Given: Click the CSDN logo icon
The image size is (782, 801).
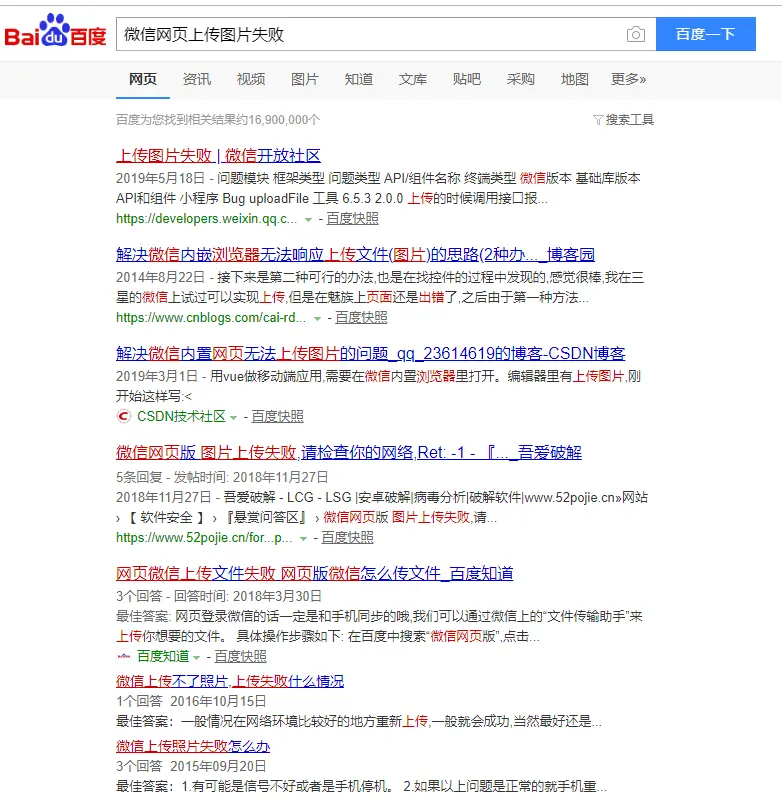Looking at the screenshot, I should 124,416.
